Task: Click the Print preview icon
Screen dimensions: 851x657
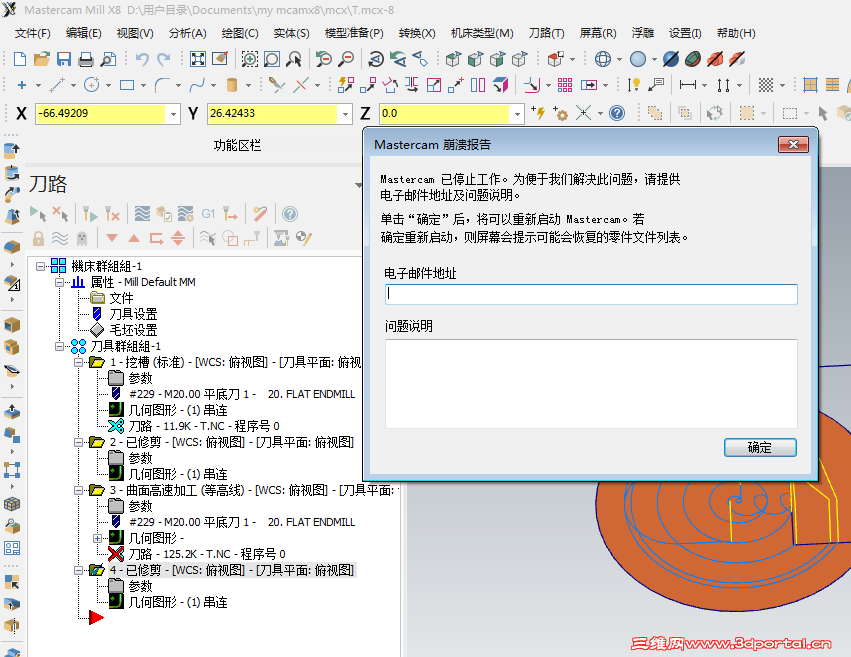Action: [109, 59]
